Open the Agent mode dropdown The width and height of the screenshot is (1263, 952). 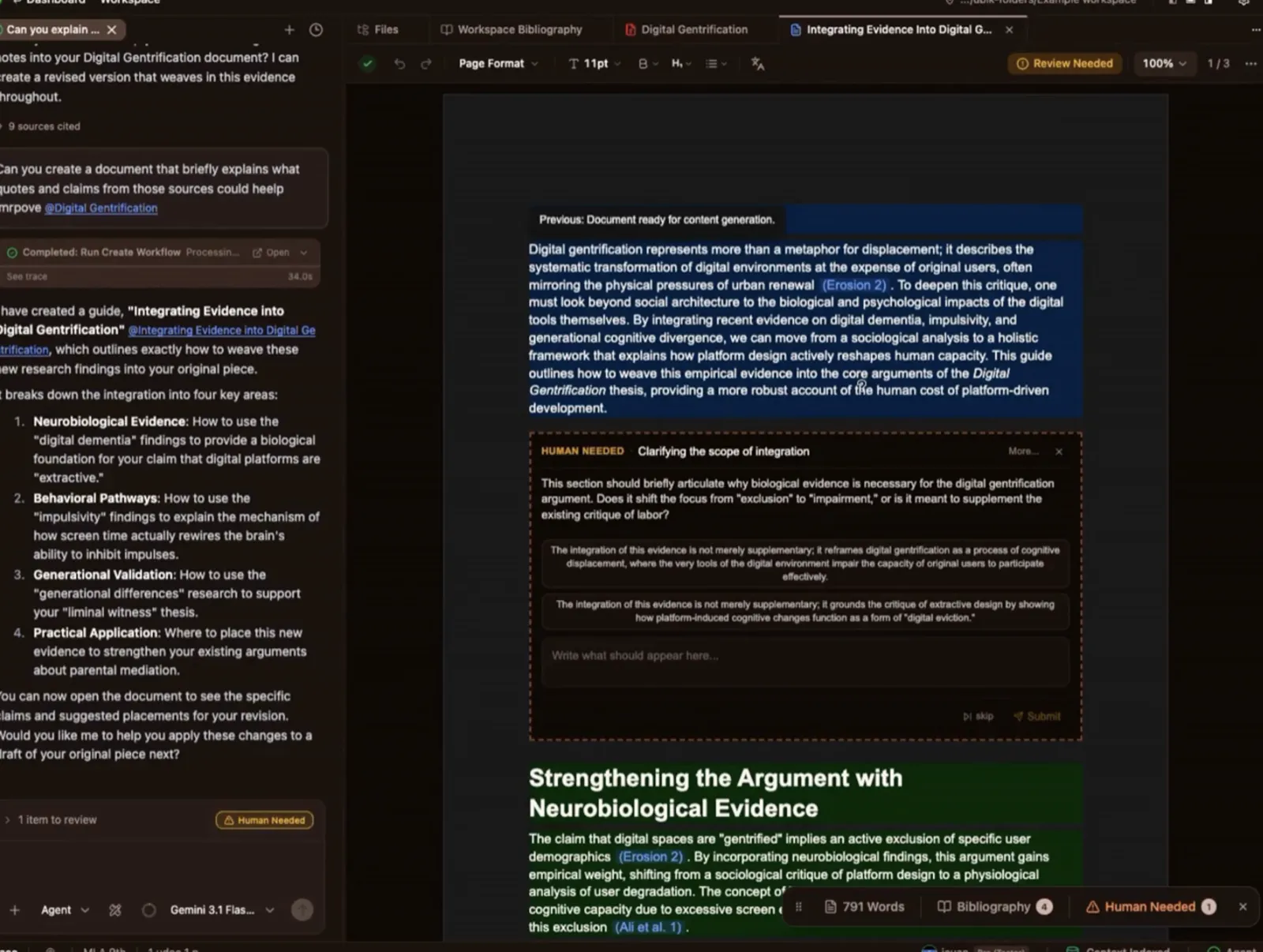[x=65, y=910]
